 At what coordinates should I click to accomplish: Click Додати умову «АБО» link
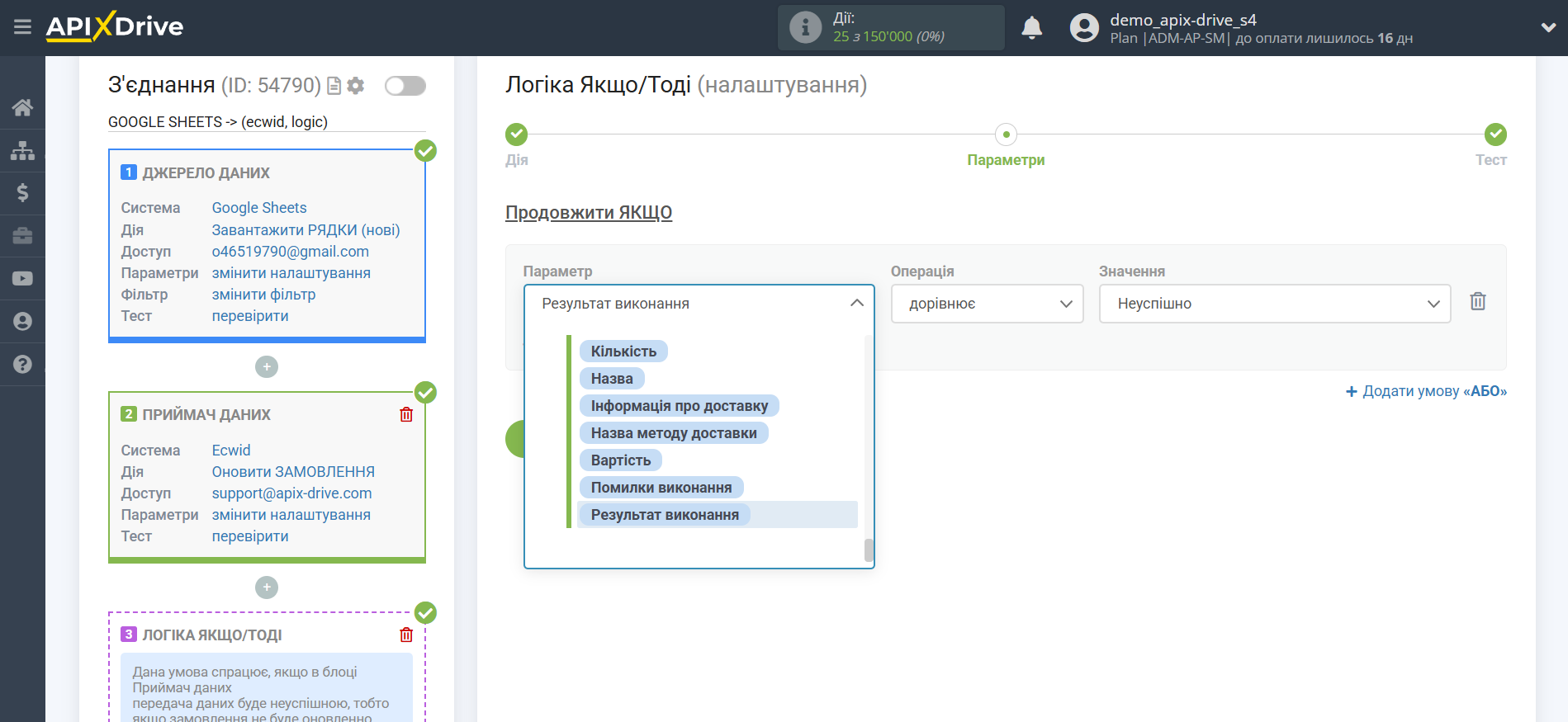coord(1426,391)
